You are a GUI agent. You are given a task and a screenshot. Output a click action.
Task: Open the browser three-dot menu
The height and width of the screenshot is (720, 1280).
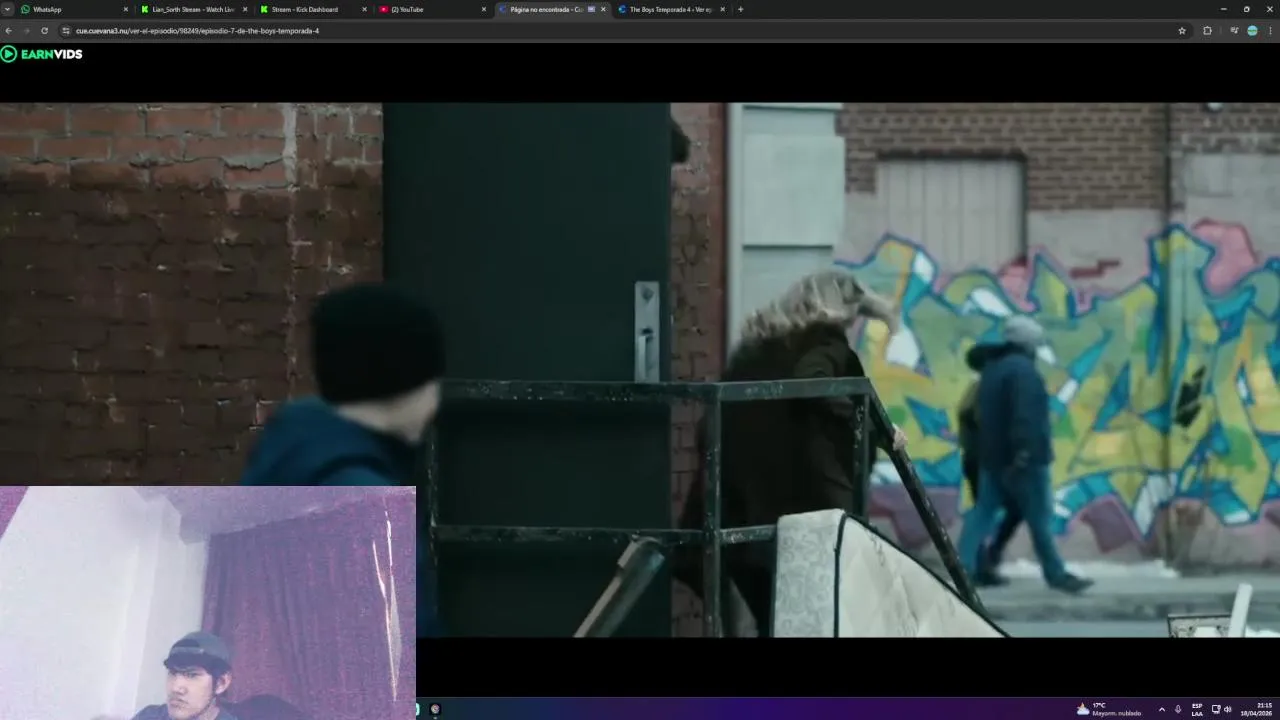click(1270, 31)
